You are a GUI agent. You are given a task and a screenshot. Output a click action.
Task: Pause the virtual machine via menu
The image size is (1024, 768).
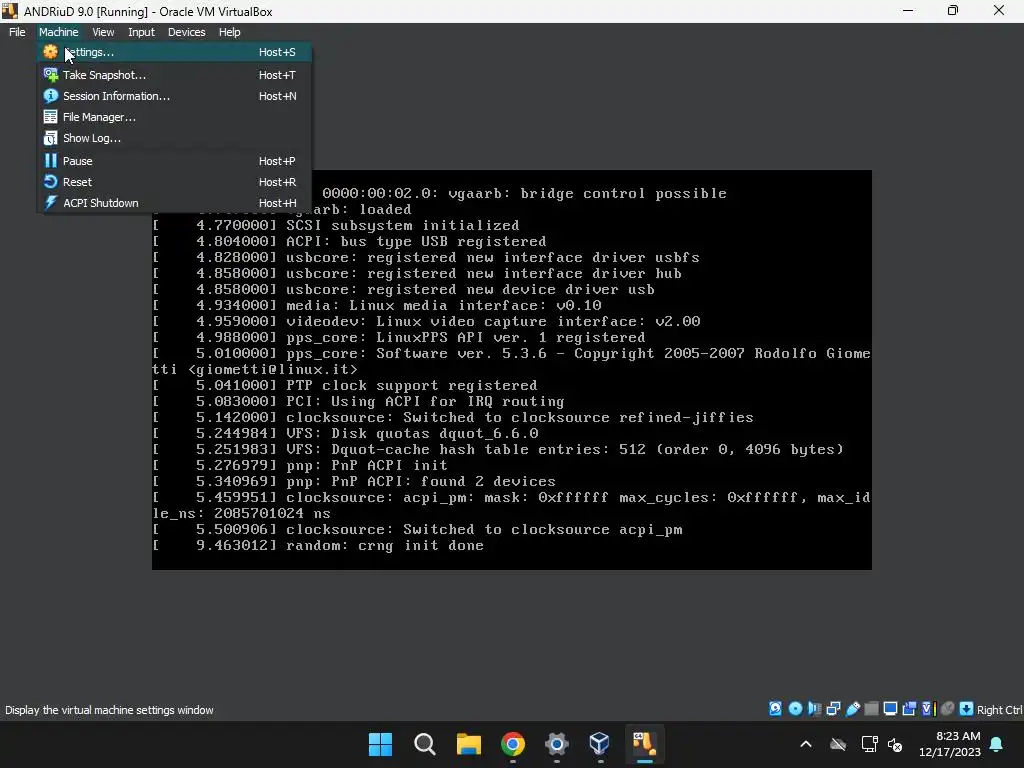click(174, 161)
